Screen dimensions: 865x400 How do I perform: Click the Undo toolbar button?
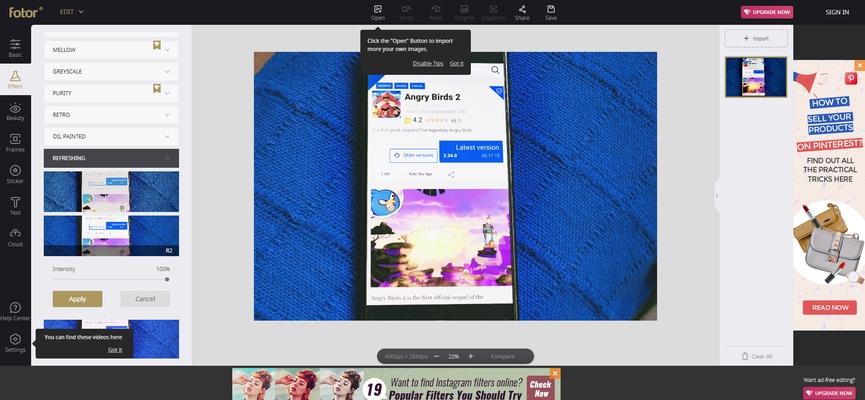tap(407, 13)
